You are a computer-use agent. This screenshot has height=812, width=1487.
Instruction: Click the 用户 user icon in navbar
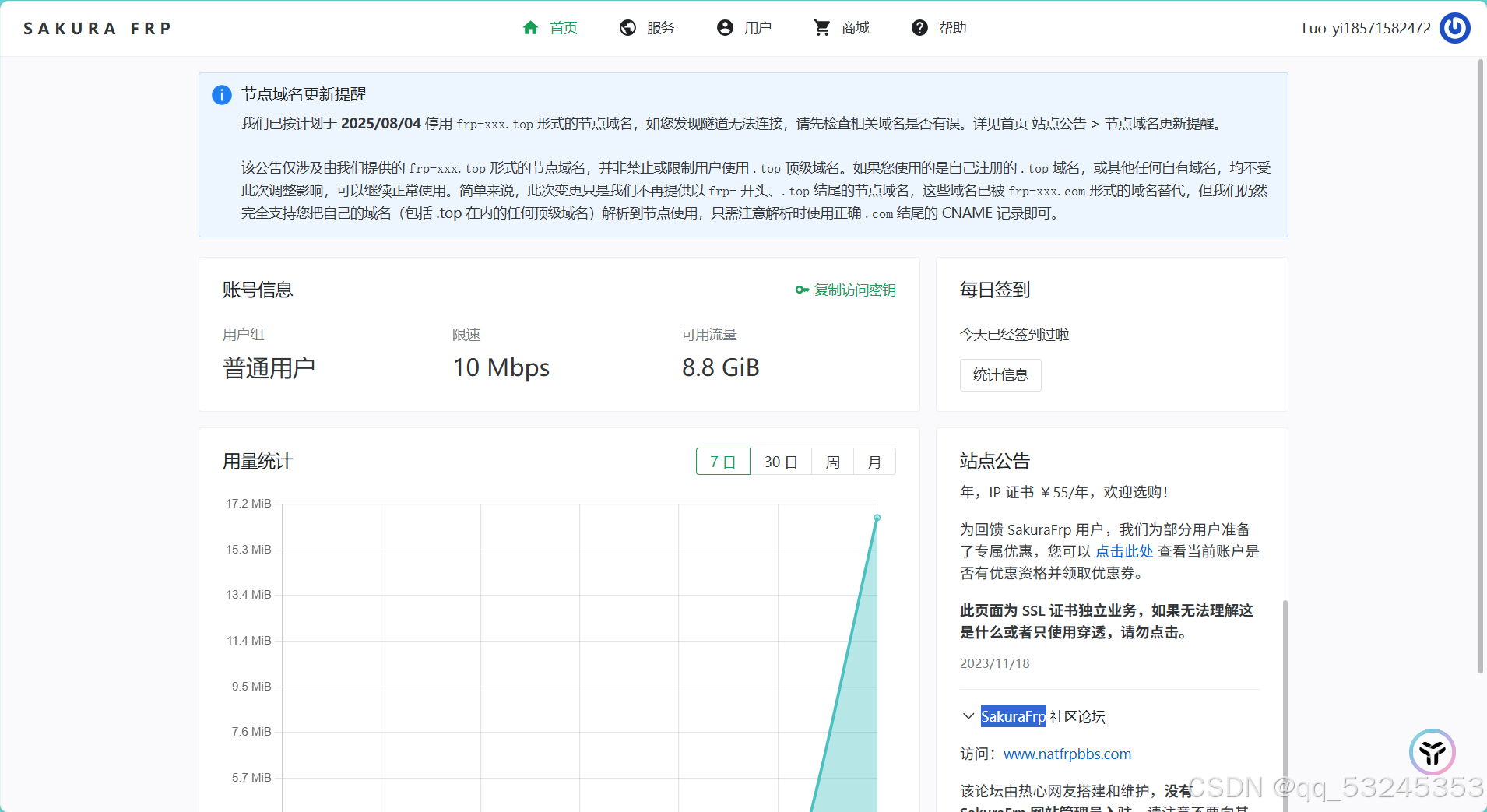[x=724, y=27]
